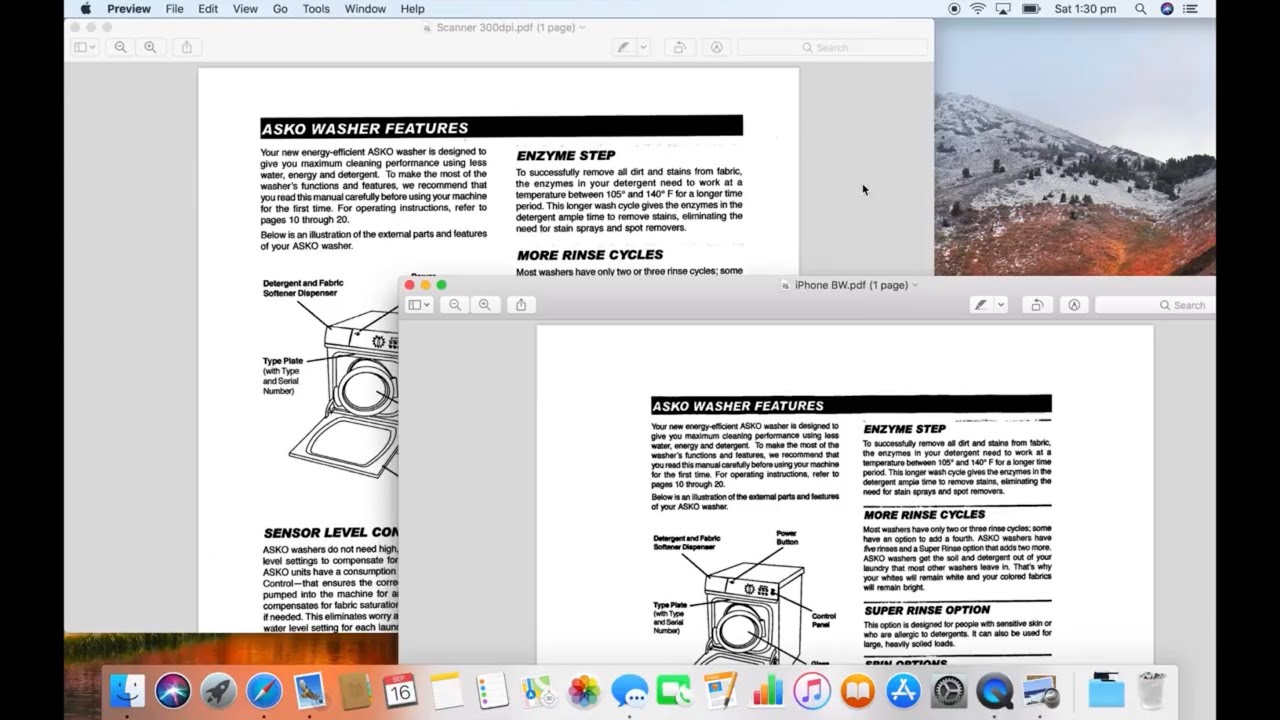The width and height of the screenshot is (1280, 720).
Task: Open Maps from the Dock
Action: (538, 691)
